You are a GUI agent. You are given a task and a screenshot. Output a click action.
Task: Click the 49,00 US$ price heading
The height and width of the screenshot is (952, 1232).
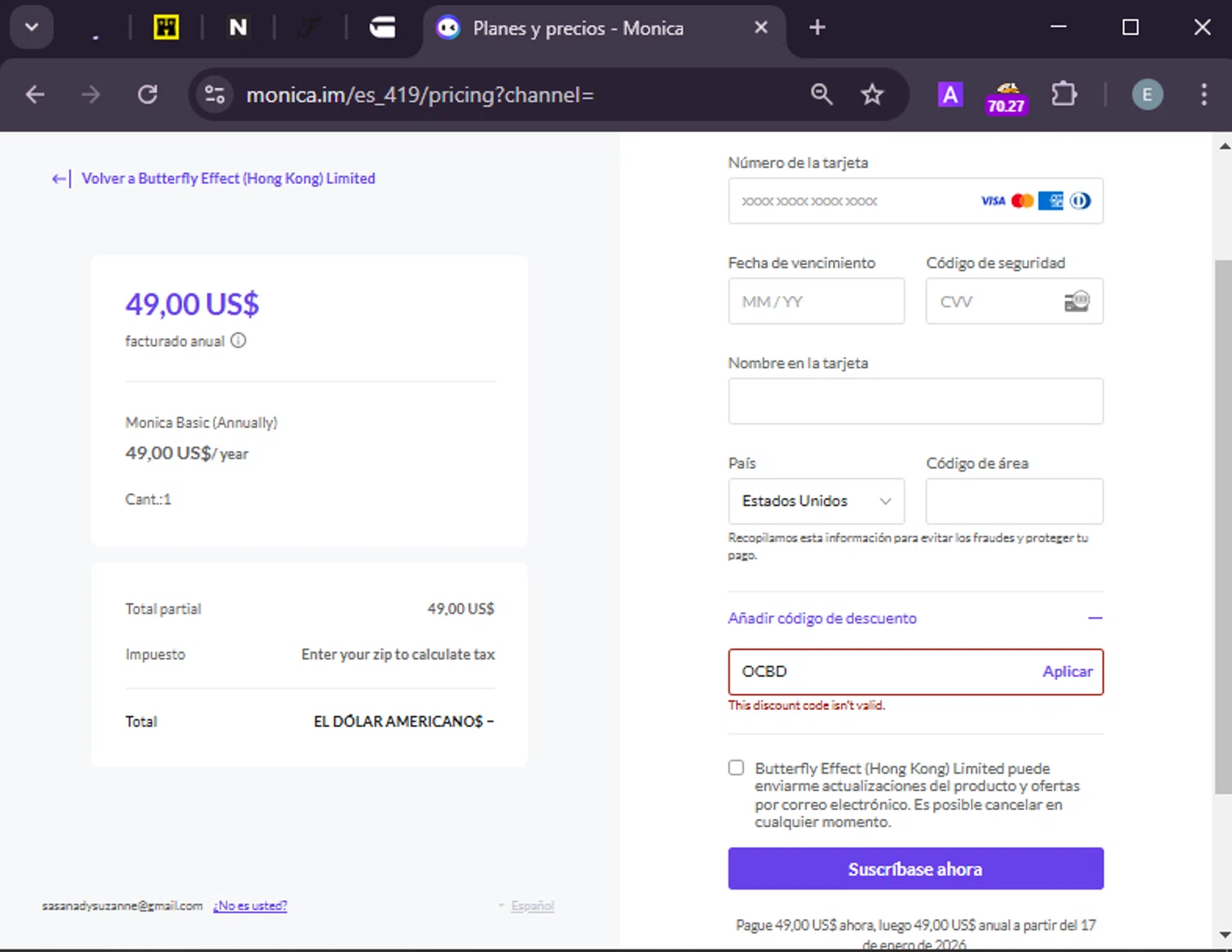(x=192, y=304)
